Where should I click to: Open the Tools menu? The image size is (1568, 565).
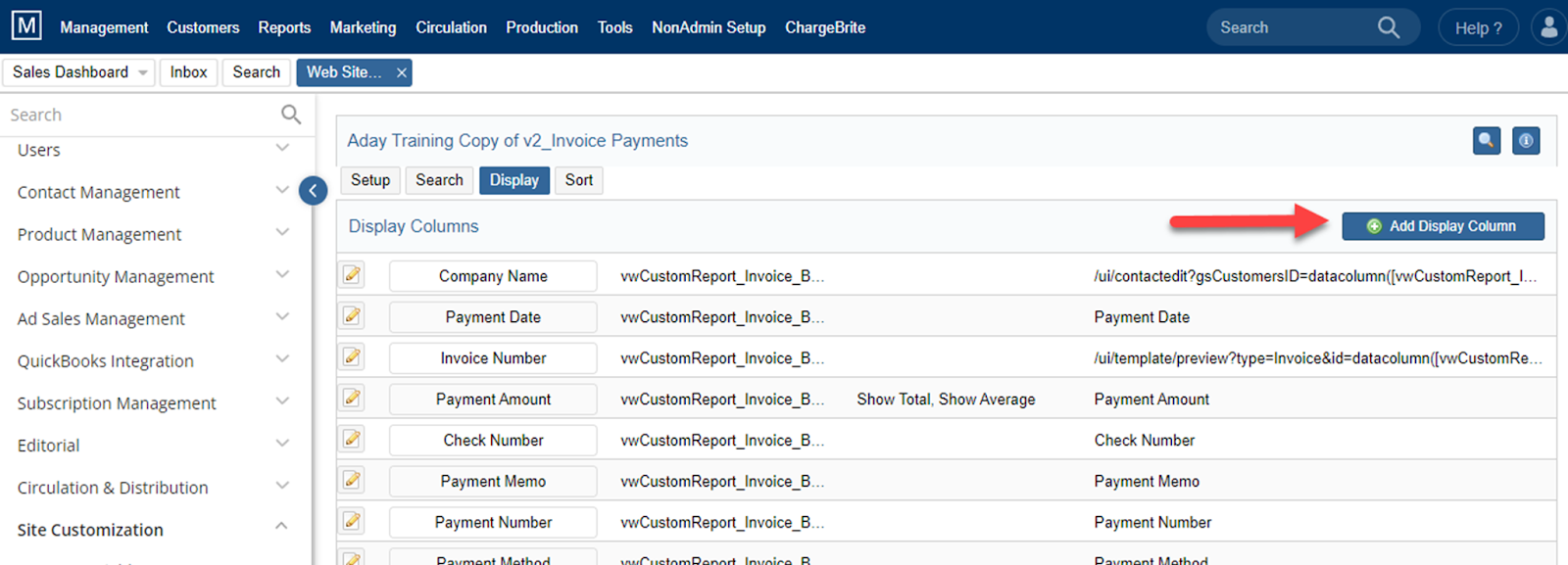click(615, 27)
